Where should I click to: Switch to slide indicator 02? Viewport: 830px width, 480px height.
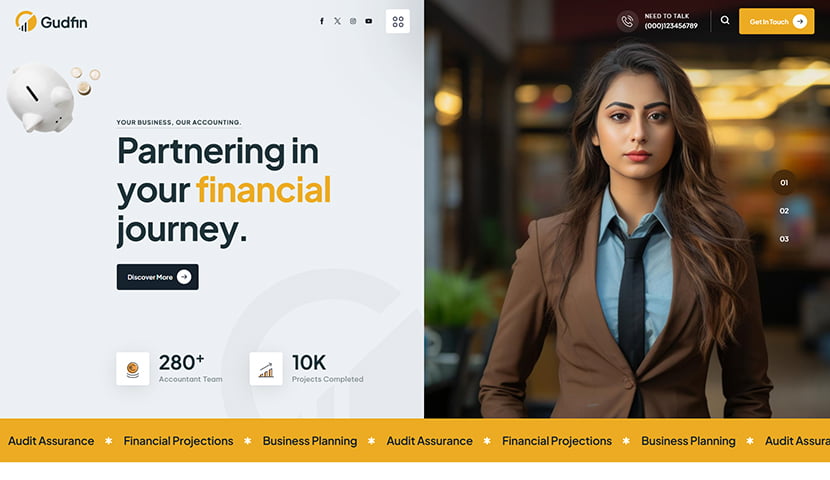[784, 211]
